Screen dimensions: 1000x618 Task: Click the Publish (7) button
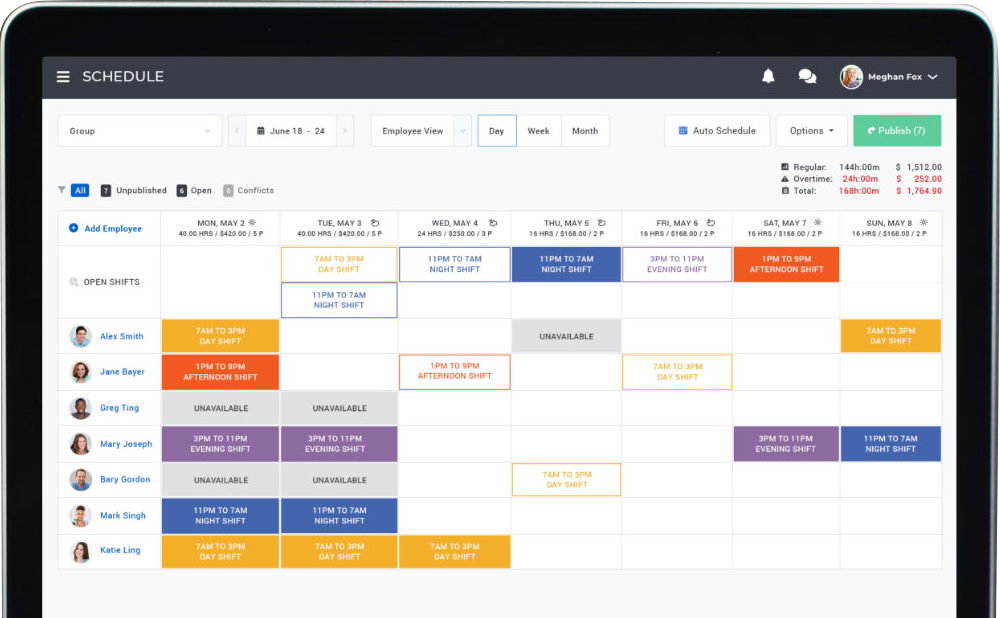click(896, 131)
